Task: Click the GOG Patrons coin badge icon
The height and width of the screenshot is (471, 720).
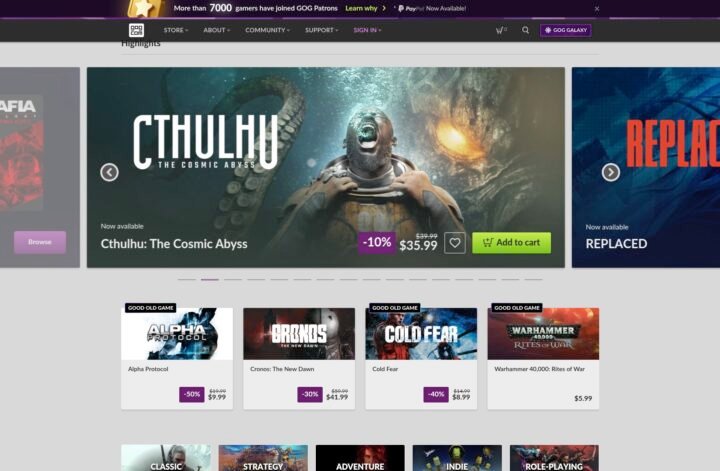Action: tap(147, 8)
